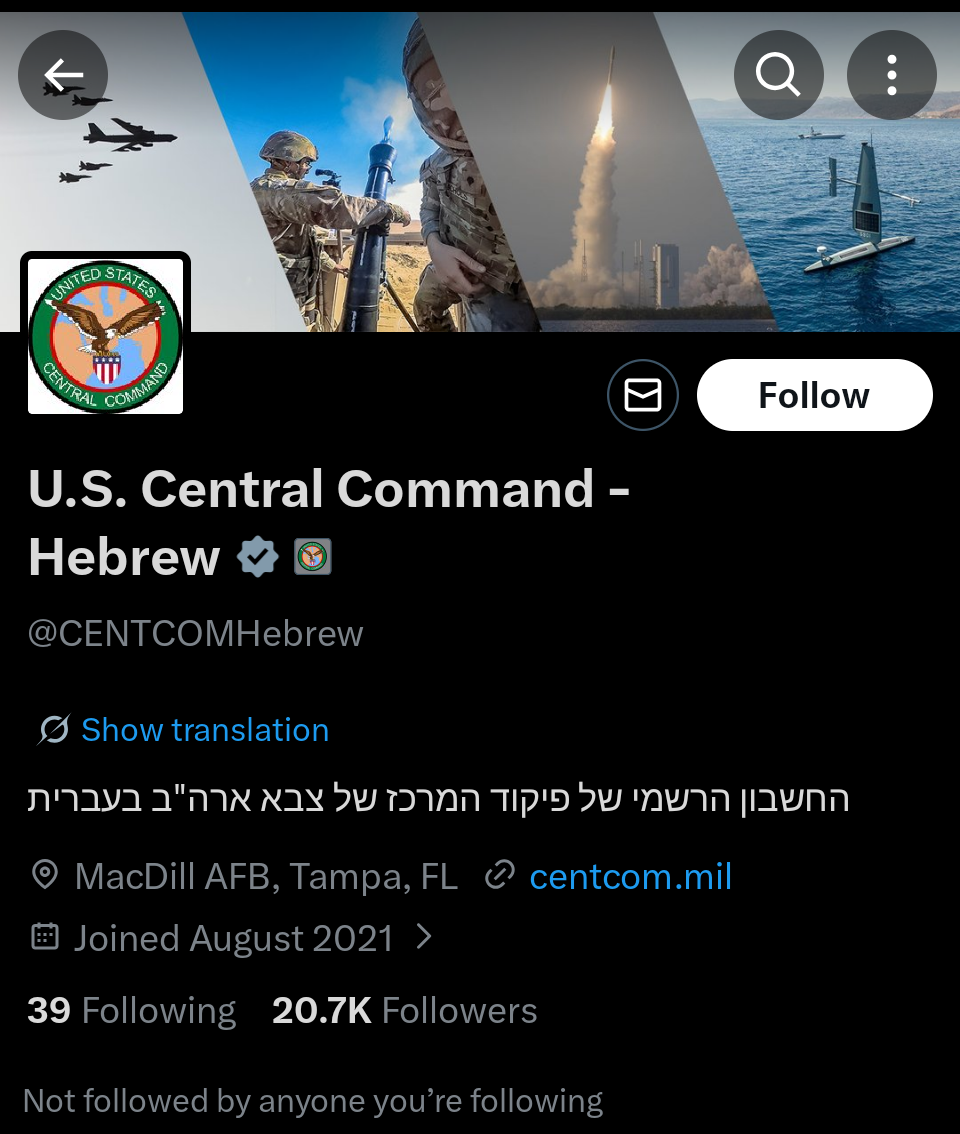Open the Central Command profile picture

pyautogui.click(x=106, y=336)
